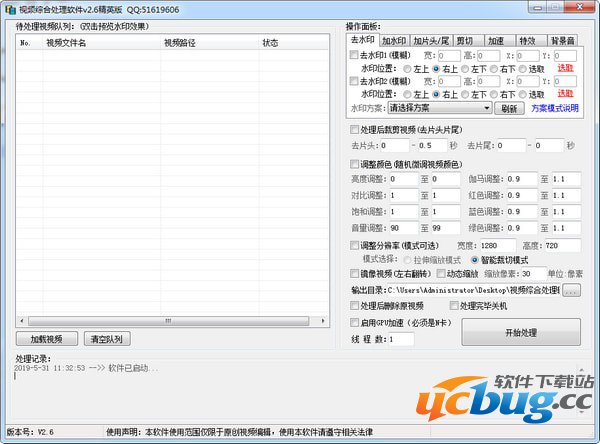The width and height of the screenshot is (600, 444).
Task: Select the 背景音 tab
Action: tap(562, 41)
